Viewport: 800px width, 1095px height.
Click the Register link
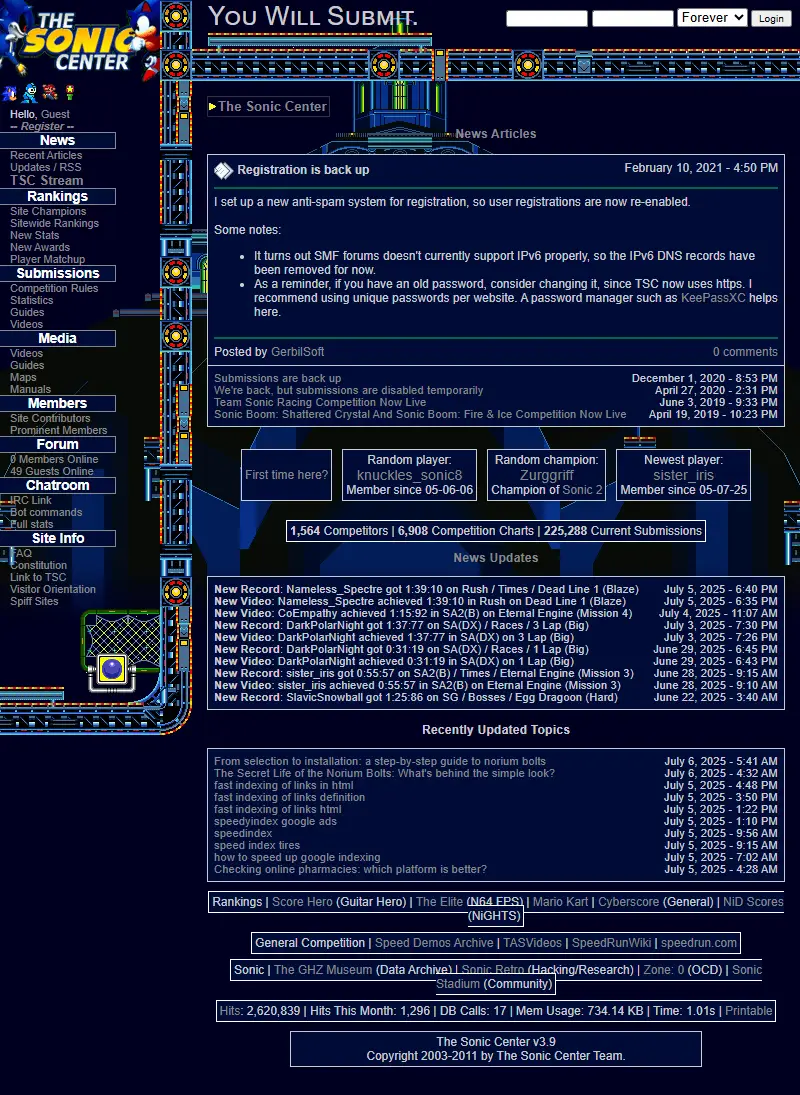(x=42, y=126)
